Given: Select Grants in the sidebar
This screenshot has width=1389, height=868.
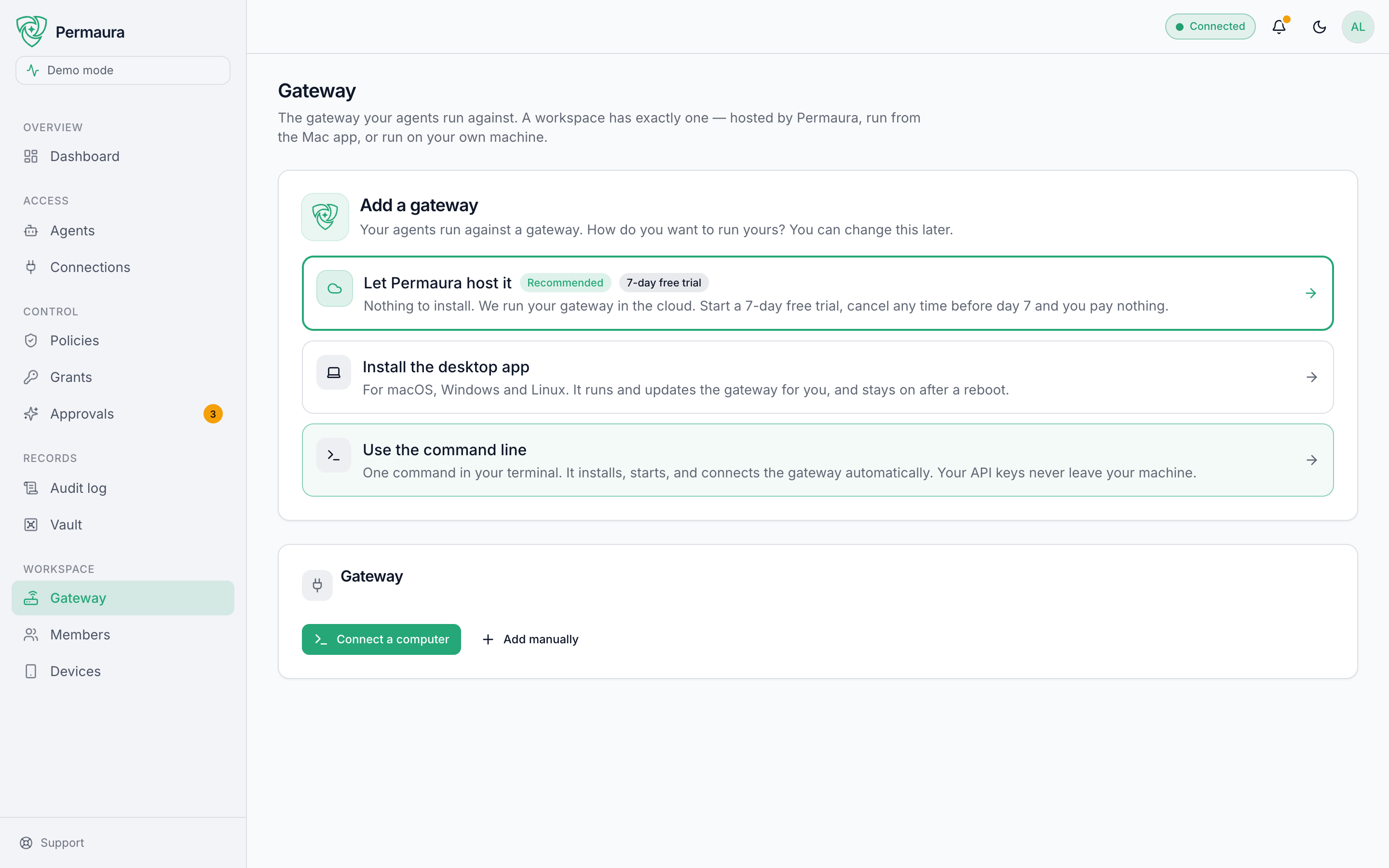Looking at the screenshot, I should point(123,377).
